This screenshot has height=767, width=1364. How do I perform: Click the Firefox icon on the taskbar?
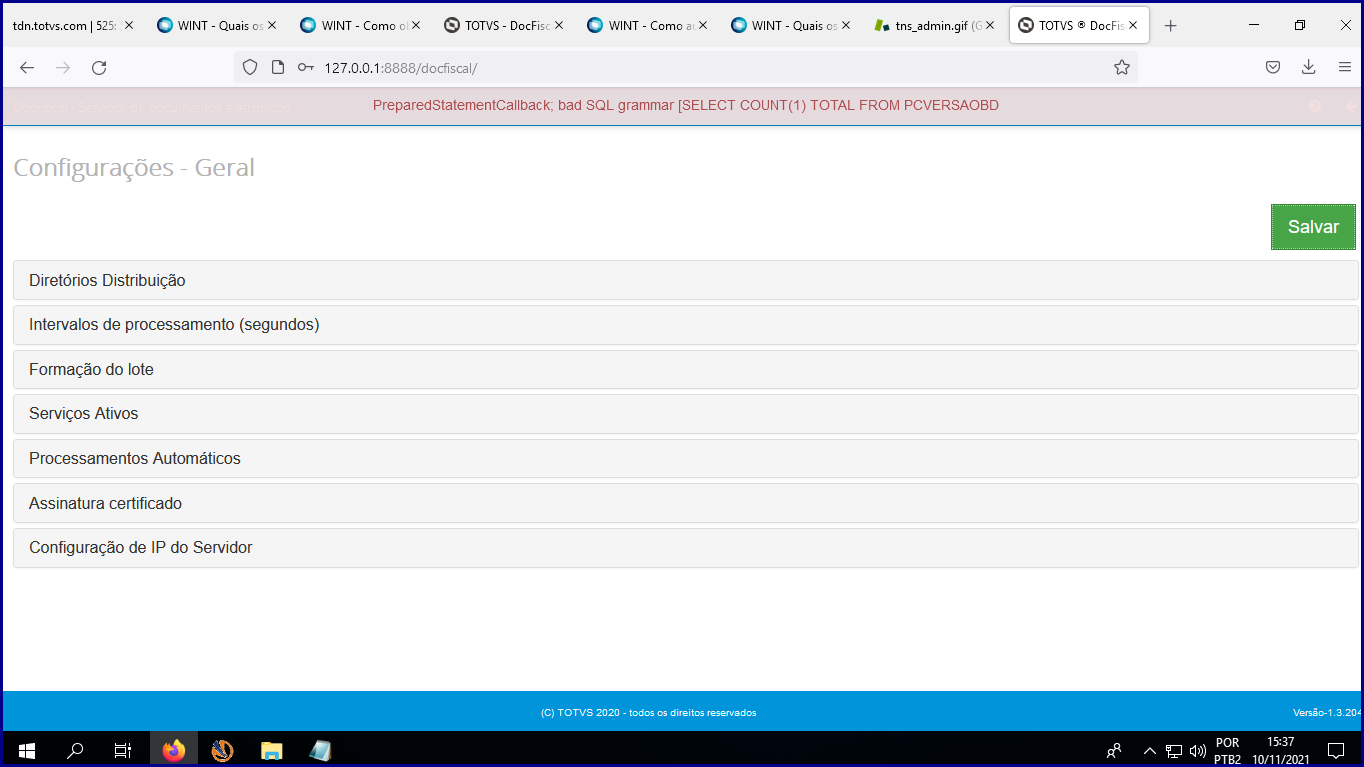tap(173, 750)
